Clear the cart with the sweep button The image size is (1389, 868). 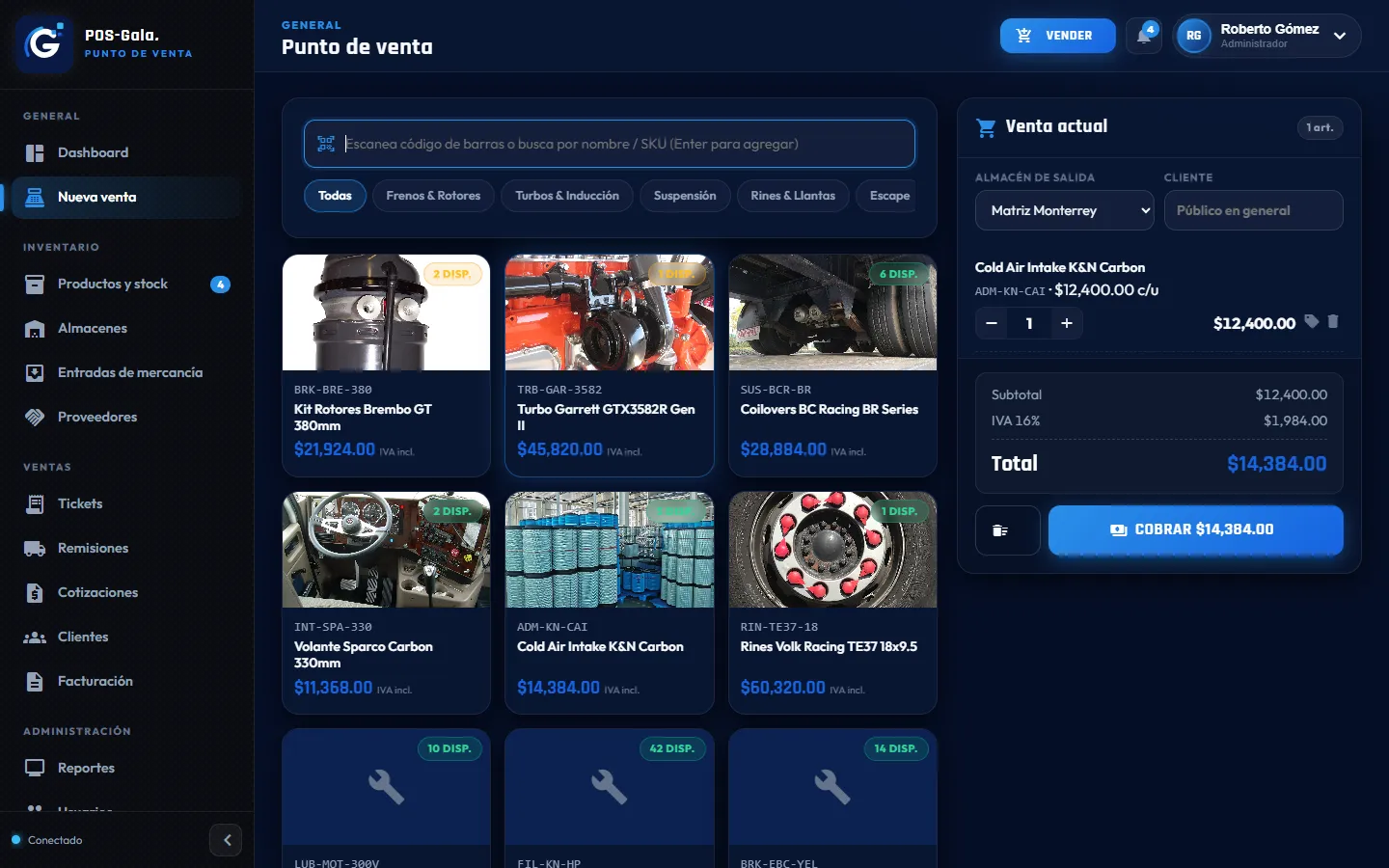[1008, 530]
